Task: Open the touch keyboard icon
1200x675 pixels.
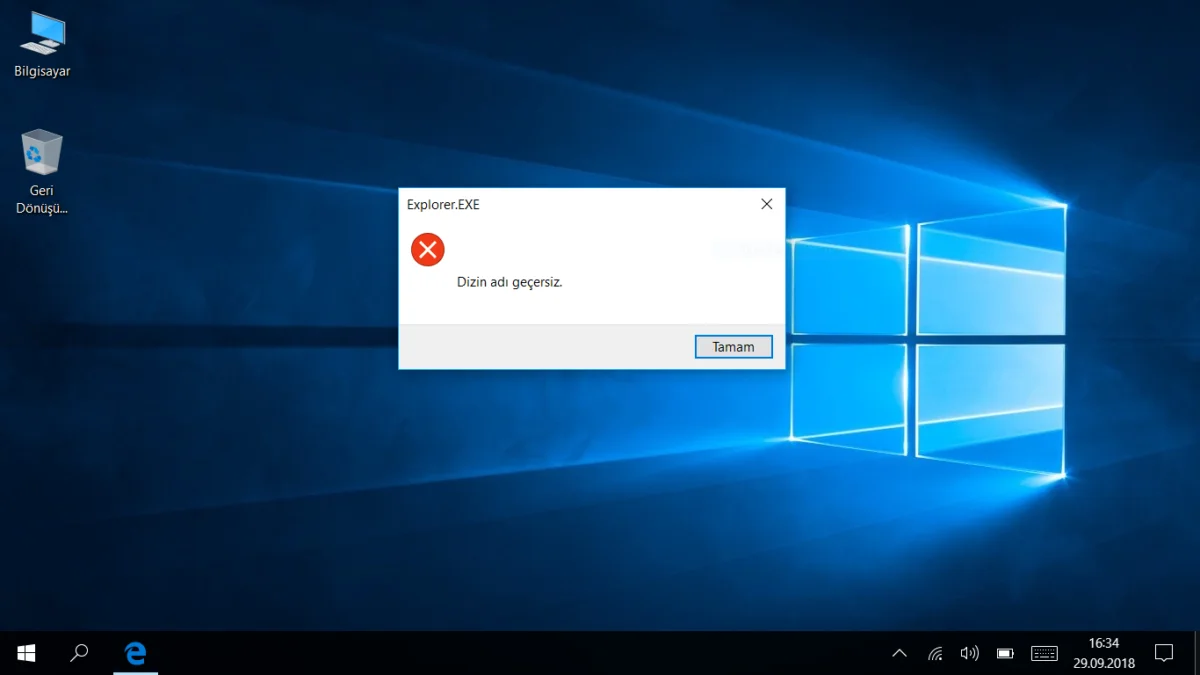Action: (1044, 654)
